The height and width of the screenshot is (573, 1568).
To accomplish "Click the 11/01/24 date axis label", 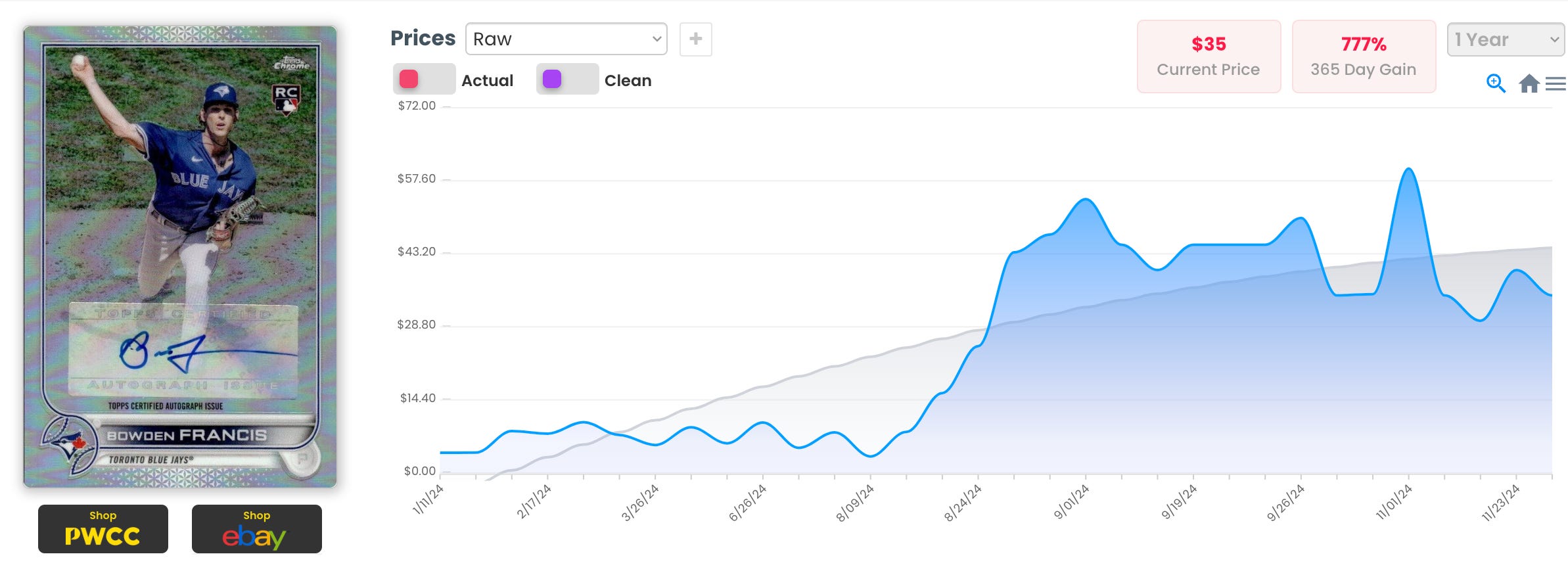I will 1394,503.
